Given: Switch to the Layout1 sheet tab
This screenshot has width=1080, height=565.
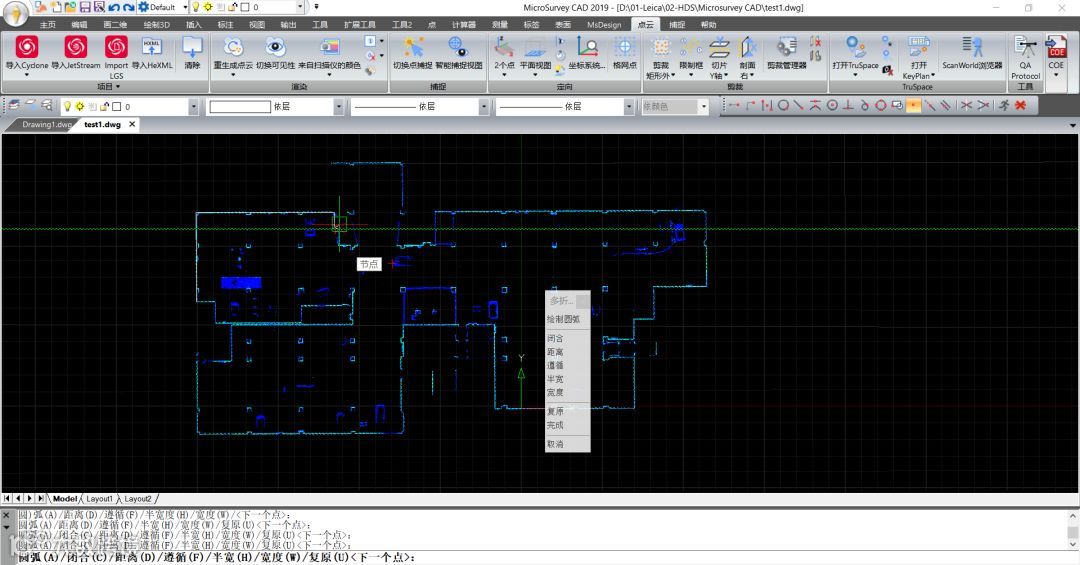Looking at the screenshot, I should click(99, 498).
